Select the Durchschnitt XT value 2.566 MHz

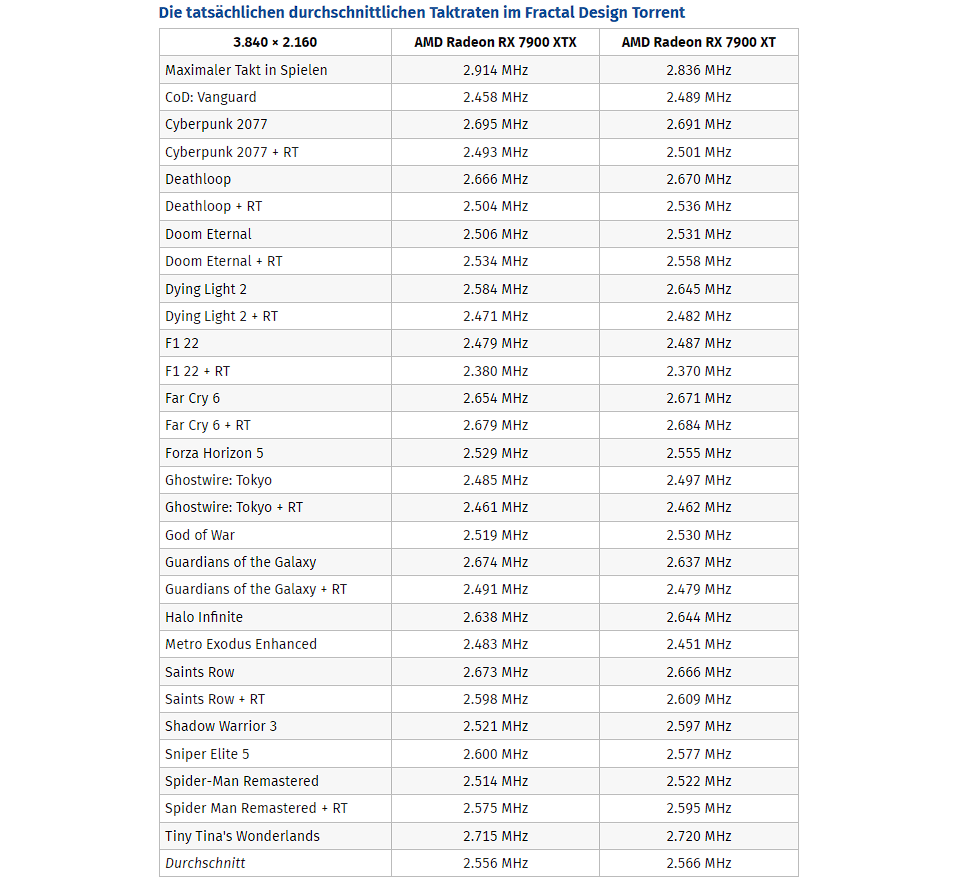click(x=698, y=864)
